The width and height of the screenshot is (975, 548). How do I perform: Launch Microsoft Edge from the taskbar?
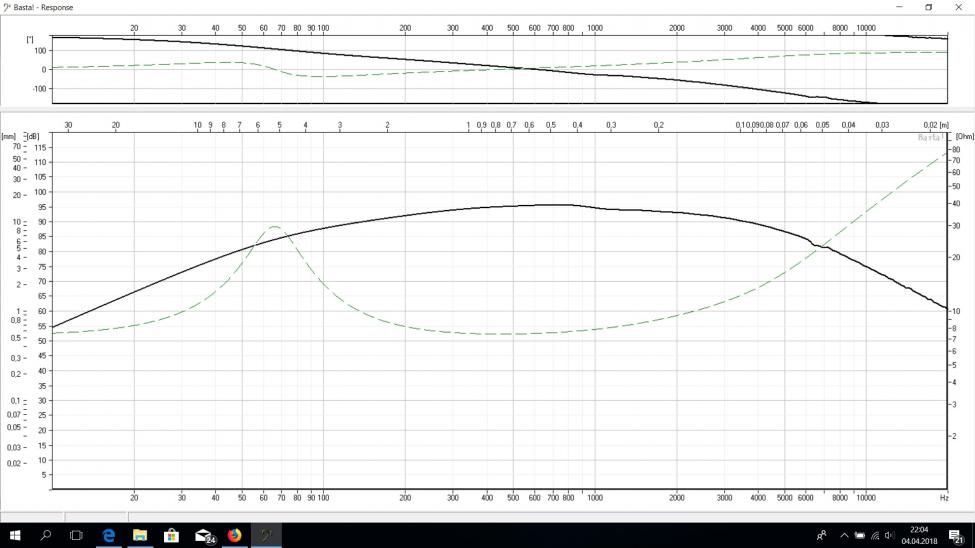(x=109, y=536)
